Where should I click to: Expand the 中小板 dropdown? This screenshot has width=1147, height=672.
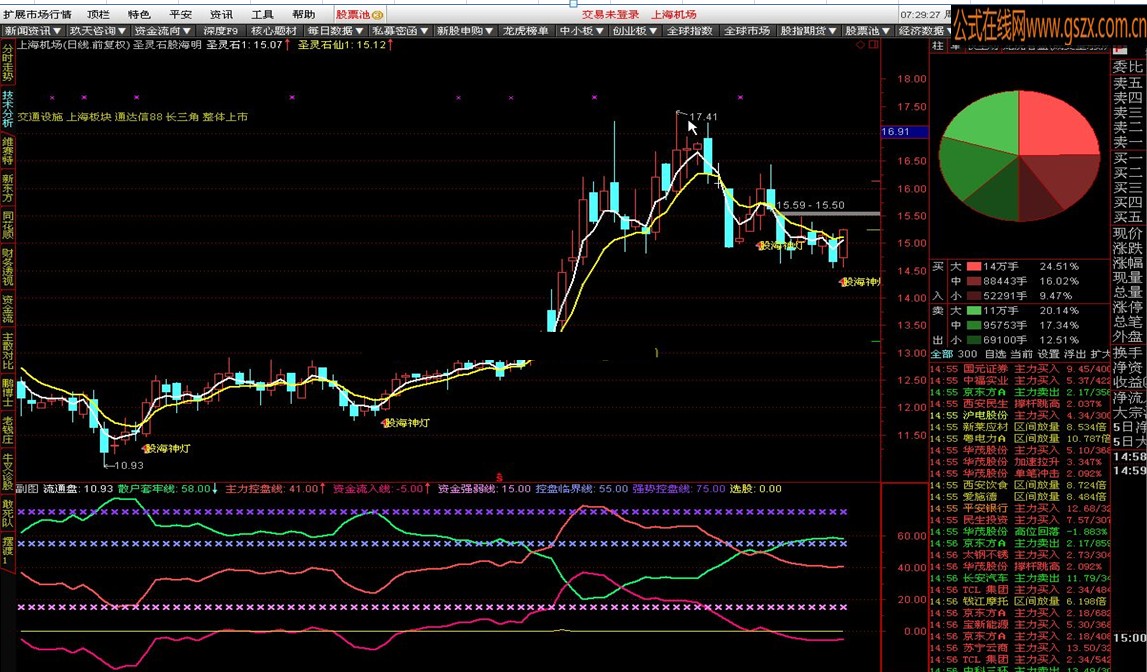click(582, 31)
